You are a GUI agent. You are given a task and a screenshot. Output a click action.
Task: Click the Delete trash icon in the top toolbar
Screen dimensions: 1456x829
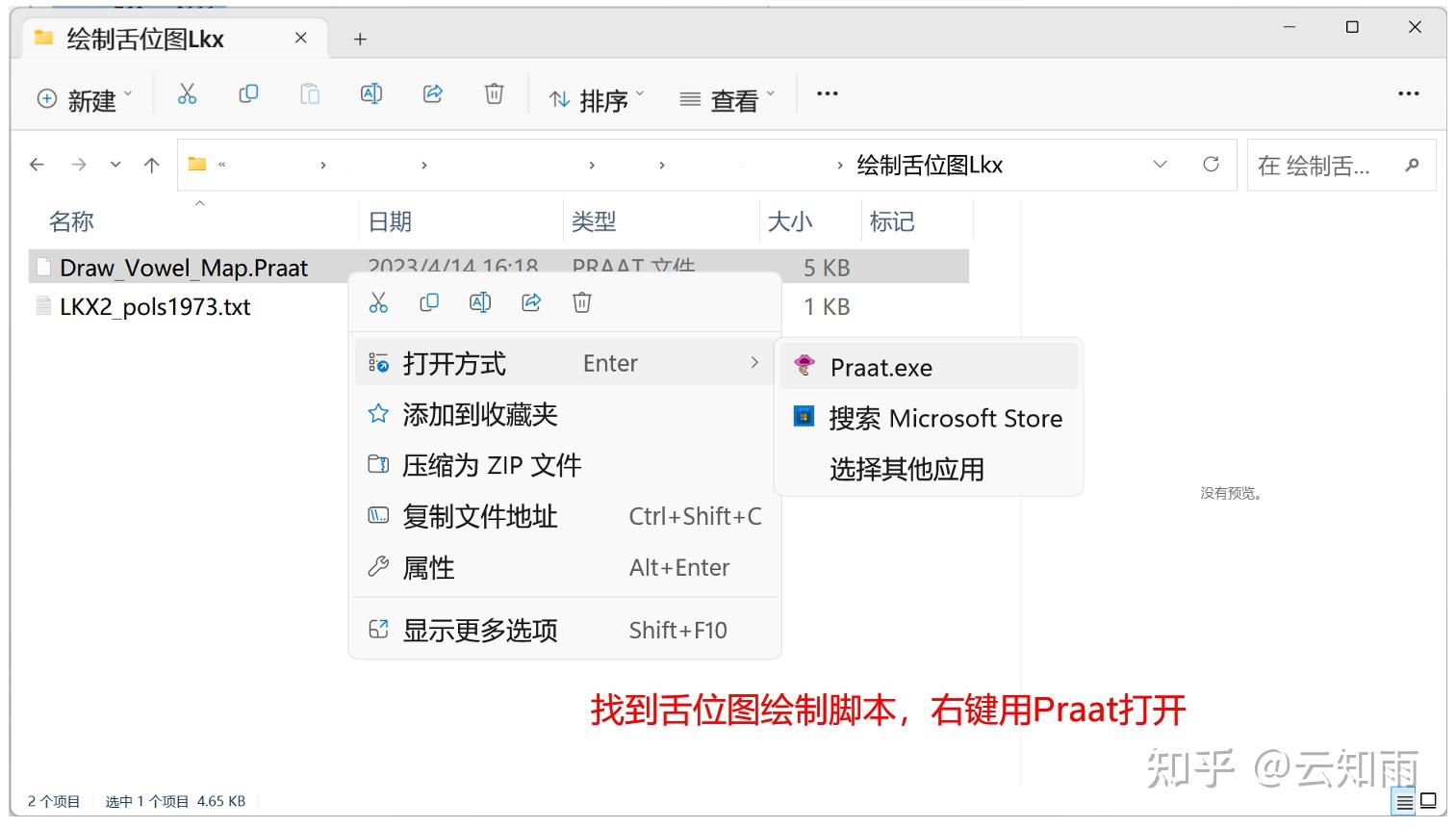point(494,93)
